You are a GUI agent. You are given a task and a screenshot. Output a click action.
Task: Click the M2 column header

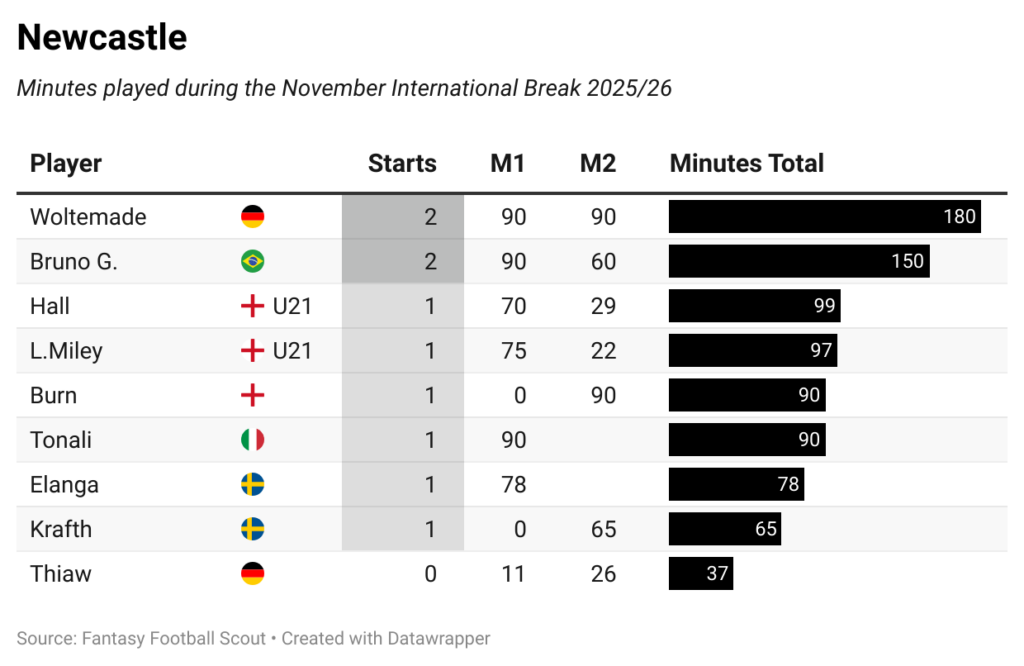click(x=598, y=164)
